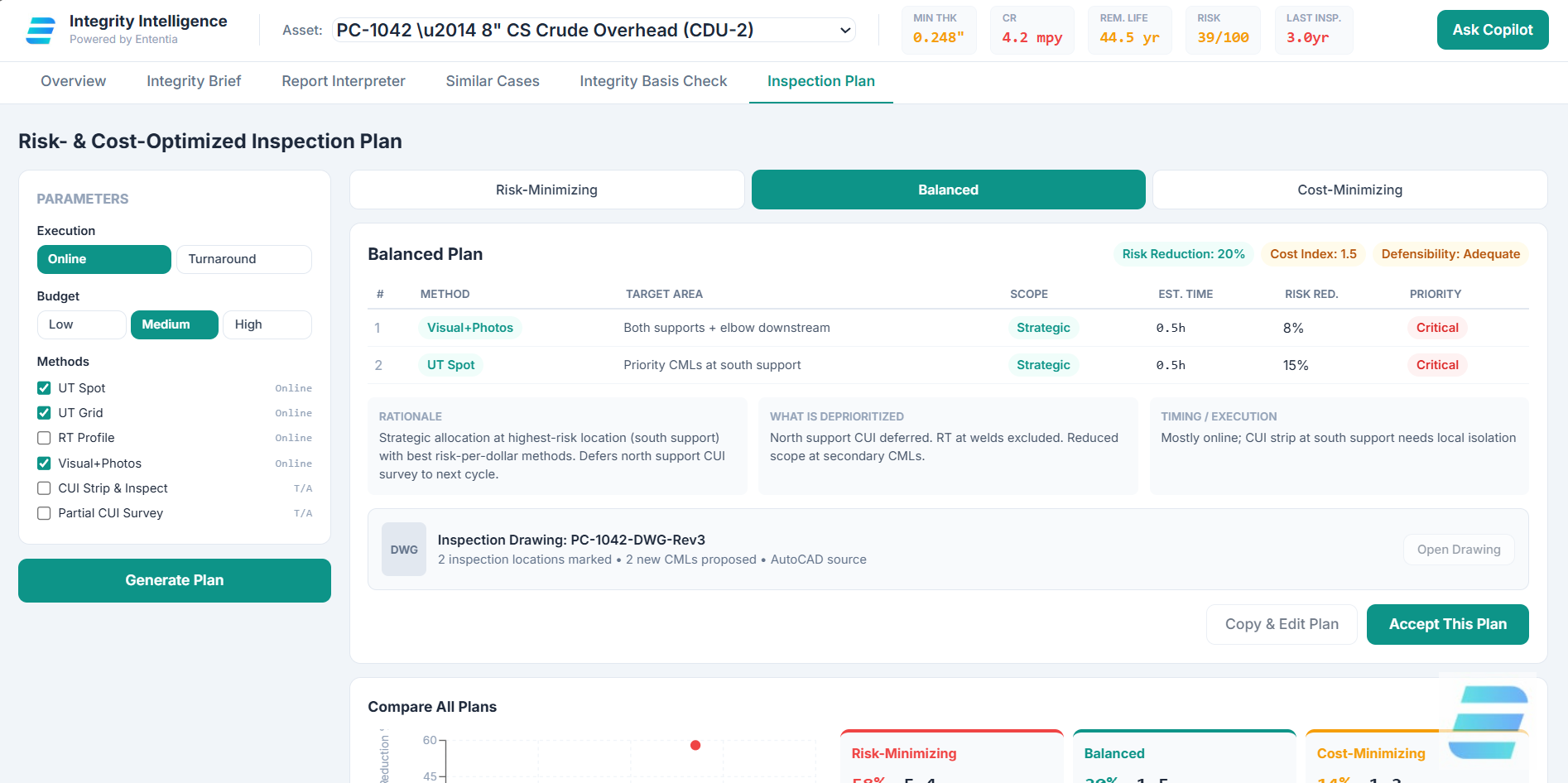This screenshot has height=783, width=1568.
Task: Open the Integrity Brief tab
Action: 194,81
